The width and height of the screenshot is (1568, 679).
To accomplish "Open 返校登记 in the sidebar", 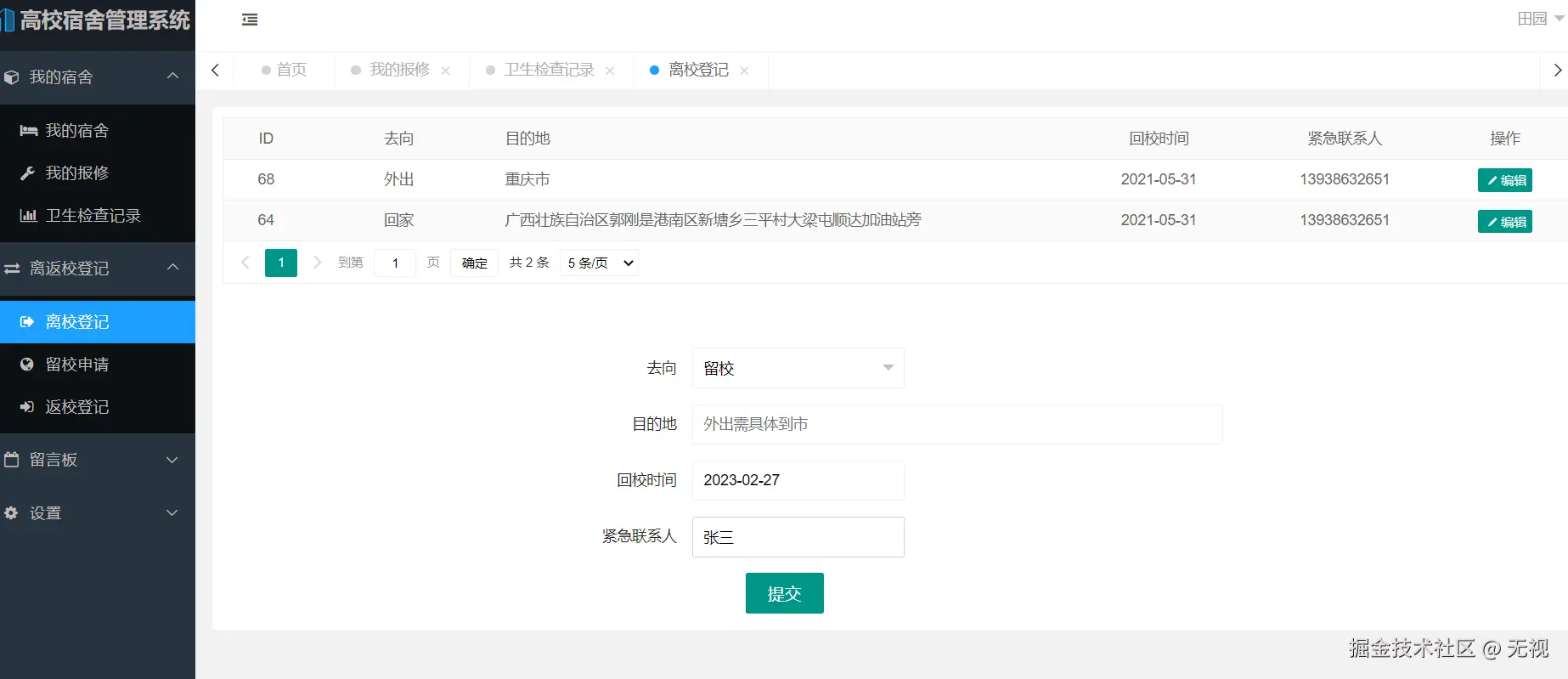I will tap(98, 407).
